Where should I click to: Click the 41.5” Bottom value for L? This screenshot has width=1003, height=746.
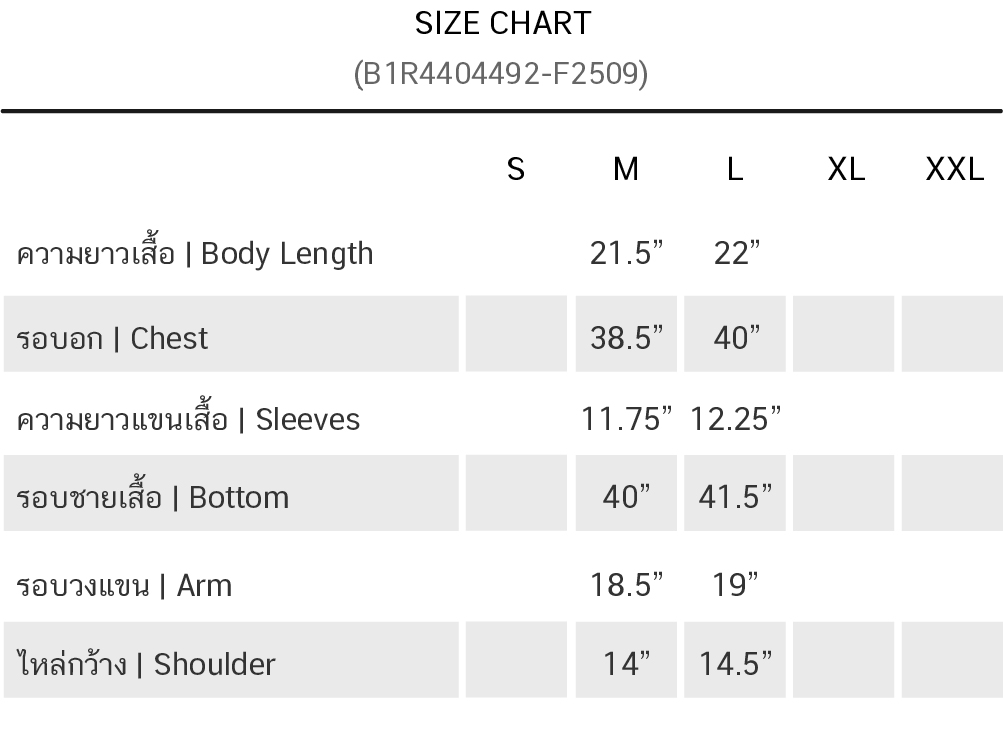coord(735,496)
